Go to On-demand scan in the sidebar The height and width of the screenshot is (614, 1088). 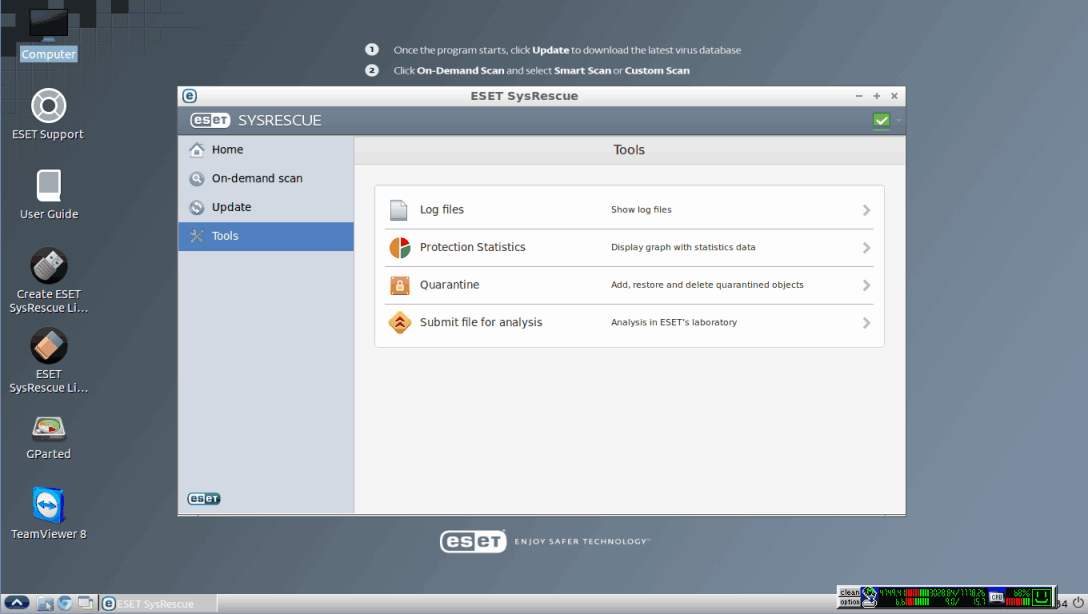pos(266,178)
